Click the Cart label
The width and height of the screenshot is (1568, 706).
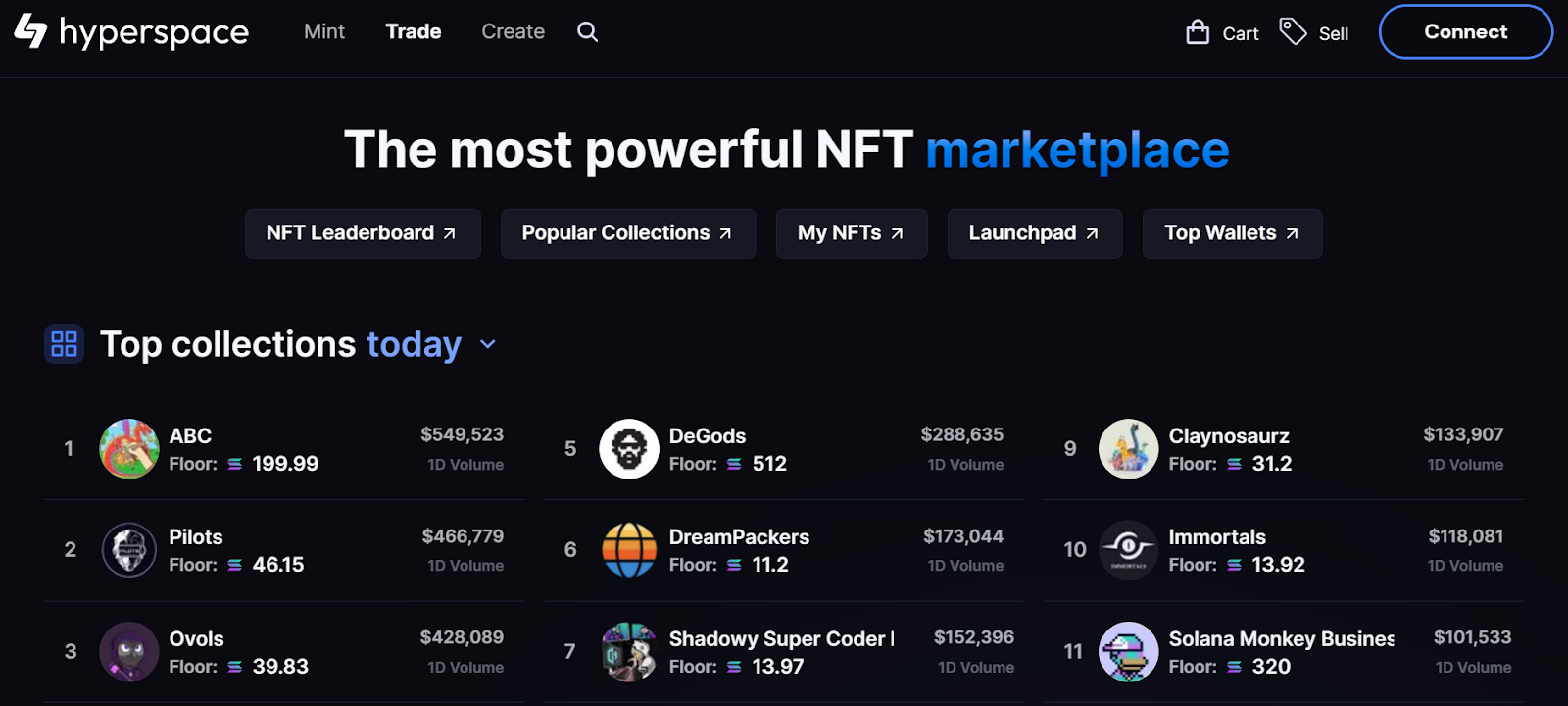point(1241,34)
